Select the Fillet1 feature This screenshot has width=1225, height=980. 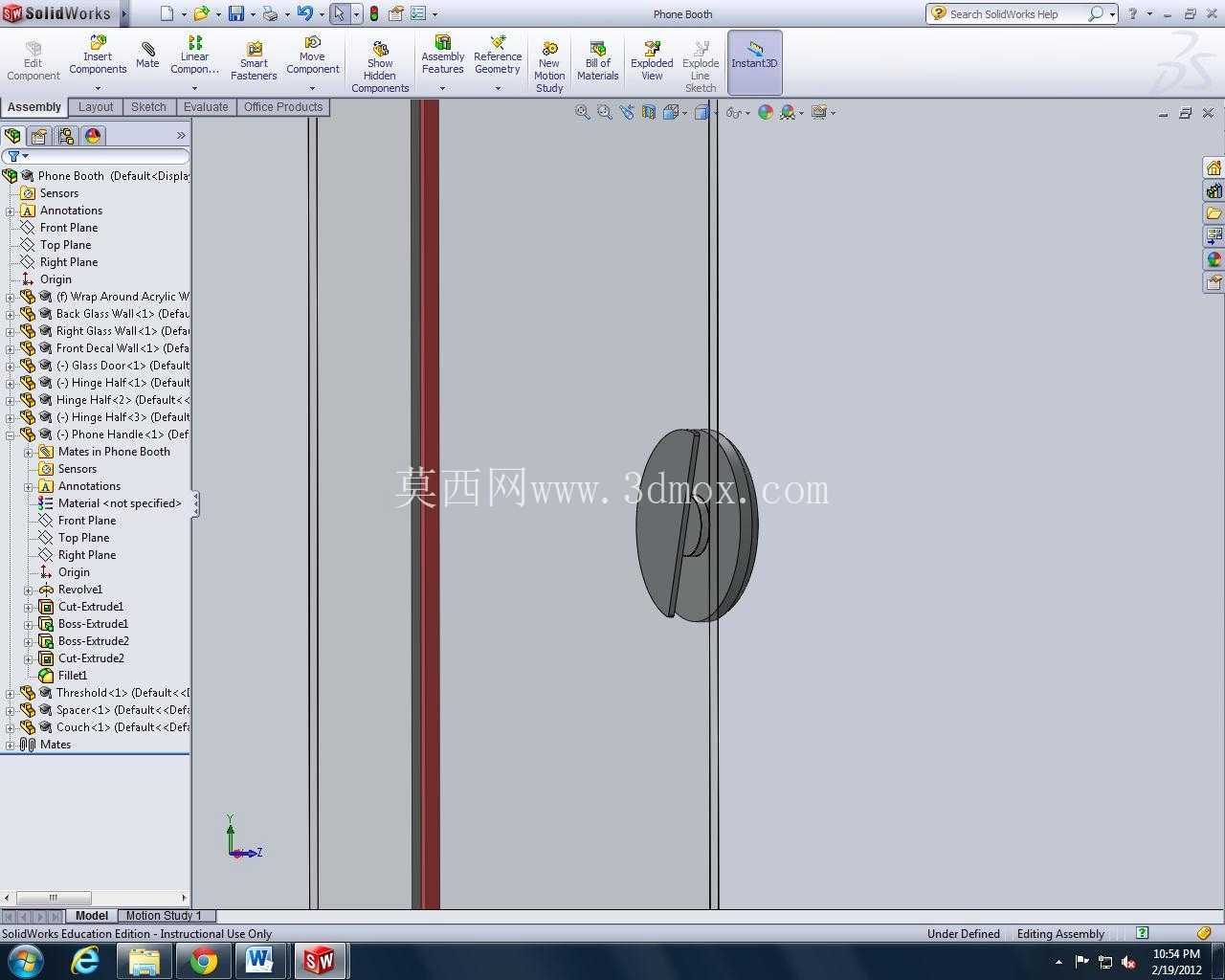pos(73,676)
